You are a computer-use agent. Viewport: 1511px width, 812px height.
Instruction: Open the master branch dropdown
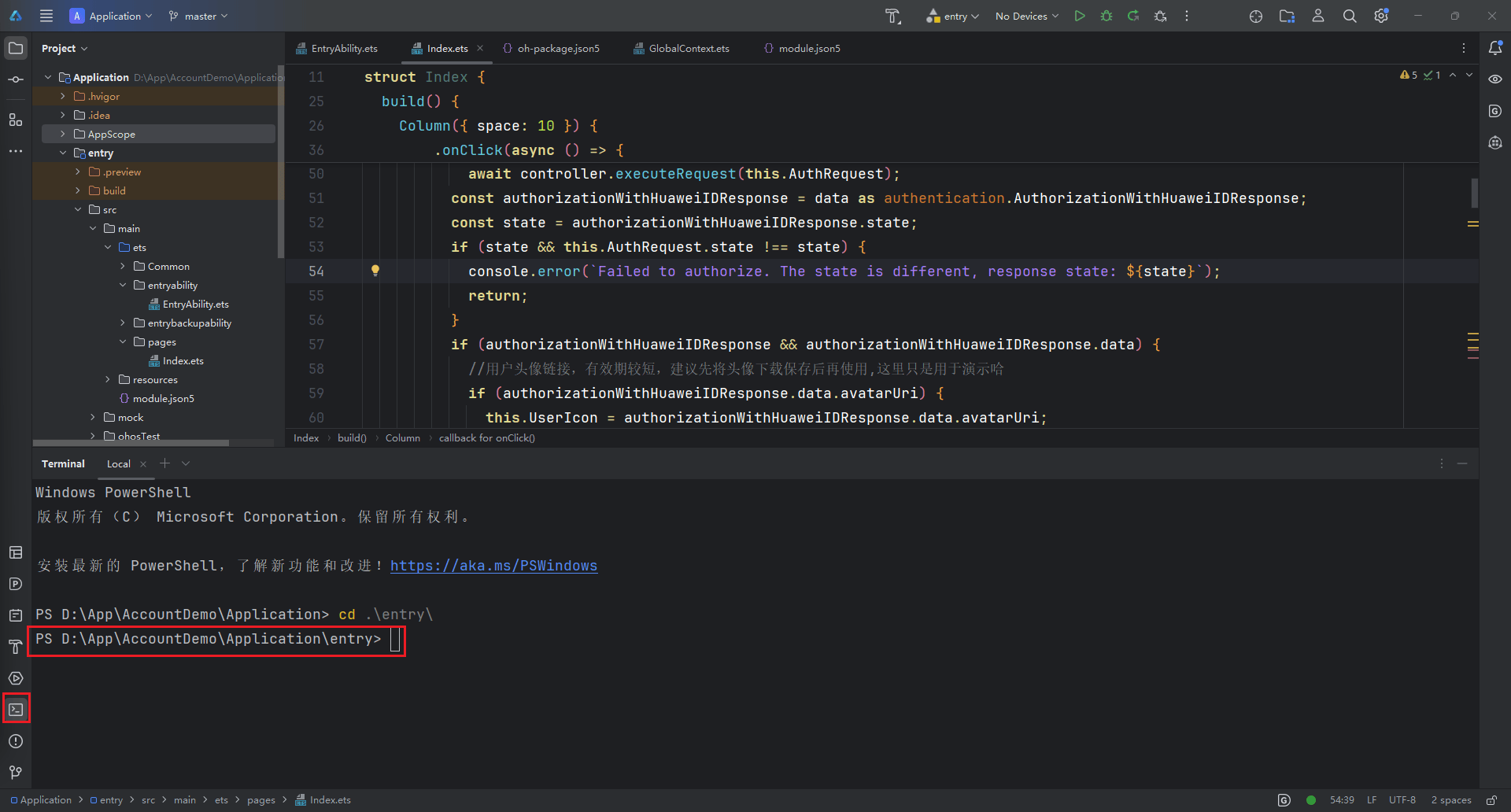tap(199, 16)
